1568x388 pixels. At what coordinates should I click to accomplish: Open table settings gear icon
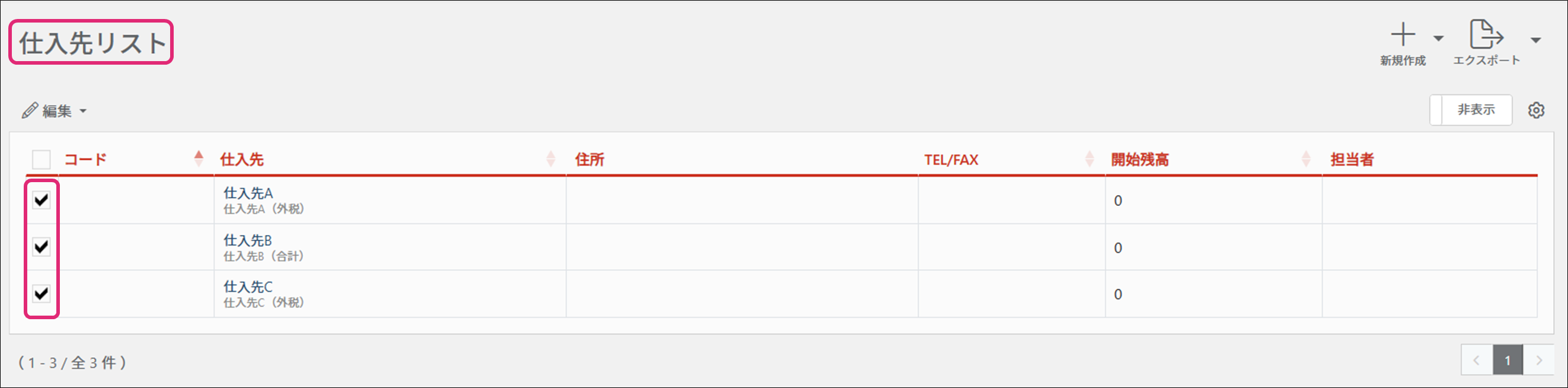pos(1536,110)
